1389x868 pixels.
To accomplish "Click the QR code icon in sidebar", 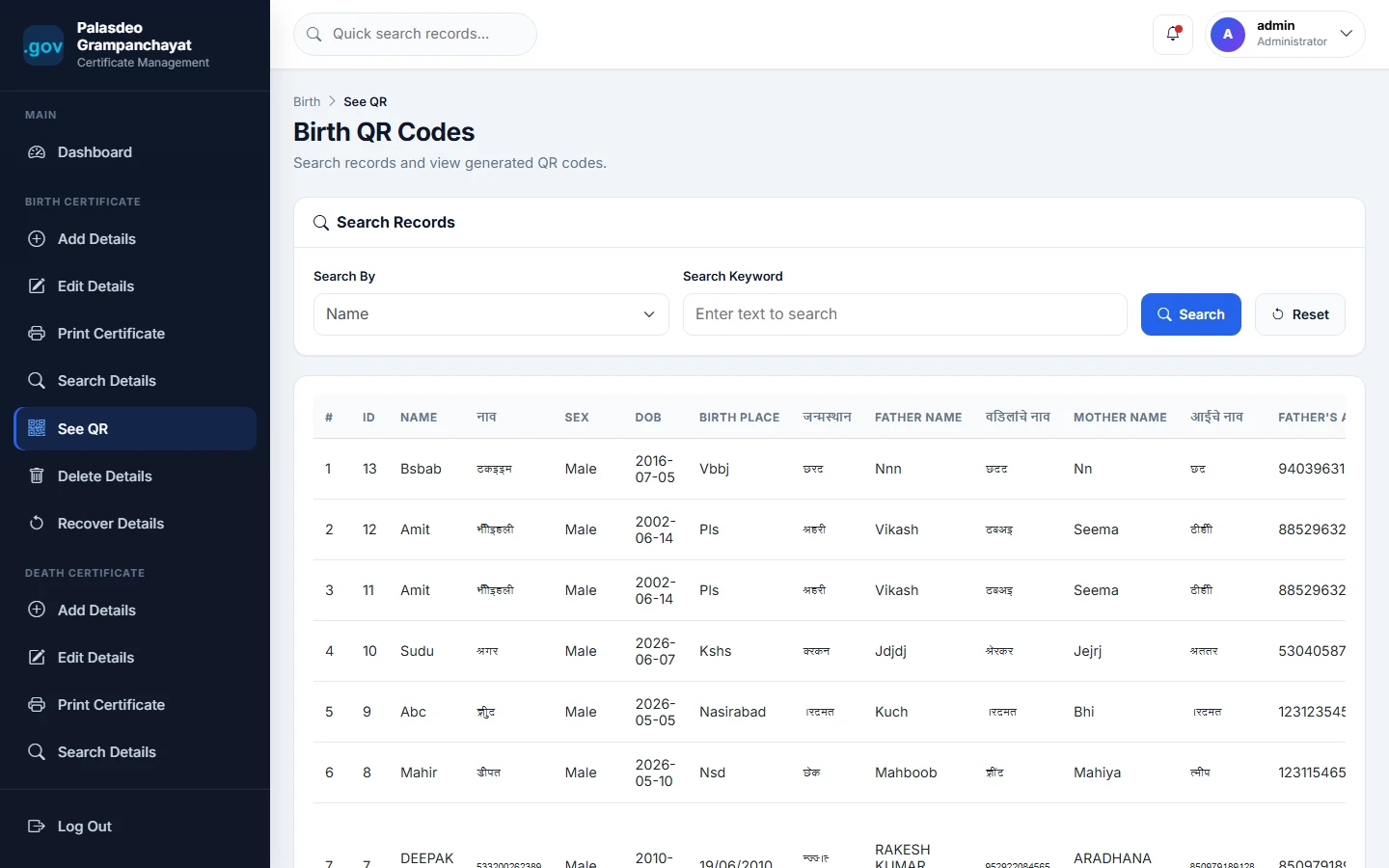I will [37, 428].
